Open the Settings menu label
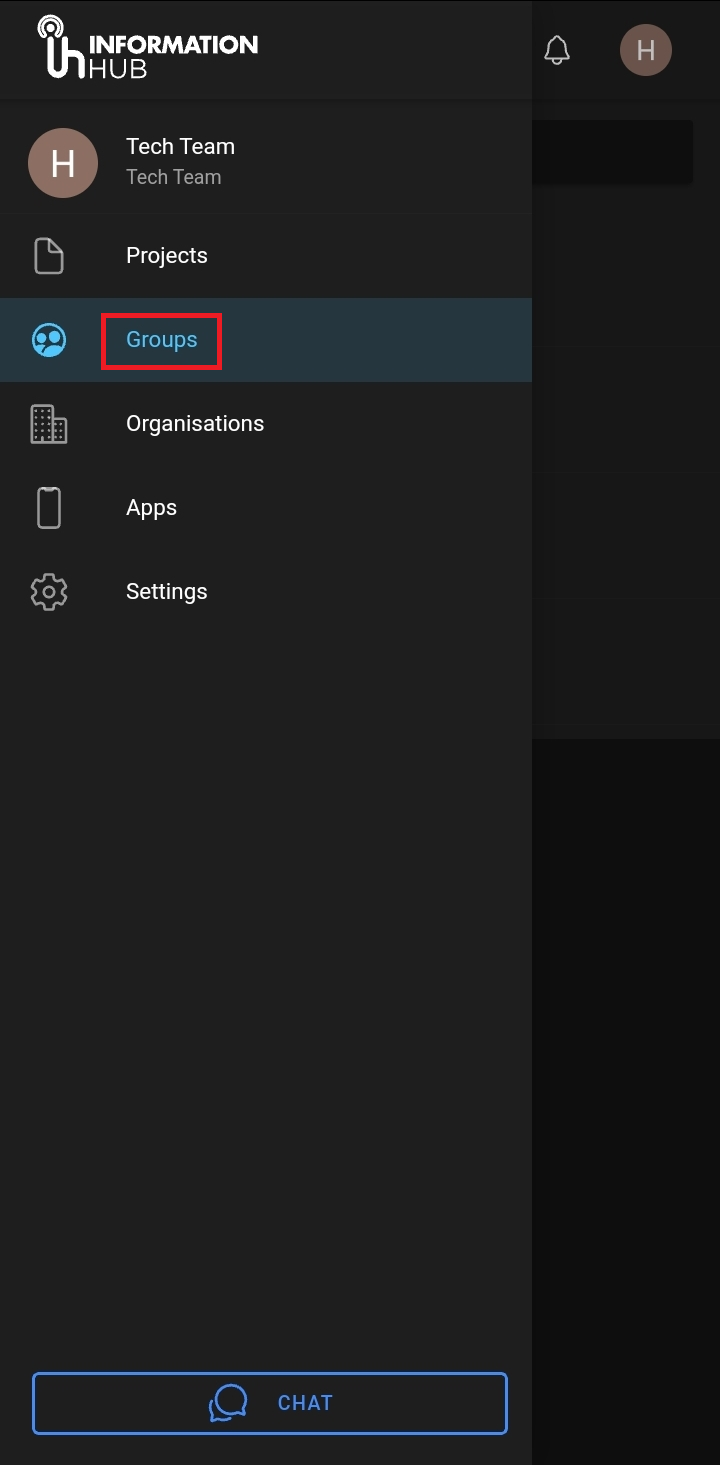The width and height of the screenshot is (720, 1465). [167, 592]
